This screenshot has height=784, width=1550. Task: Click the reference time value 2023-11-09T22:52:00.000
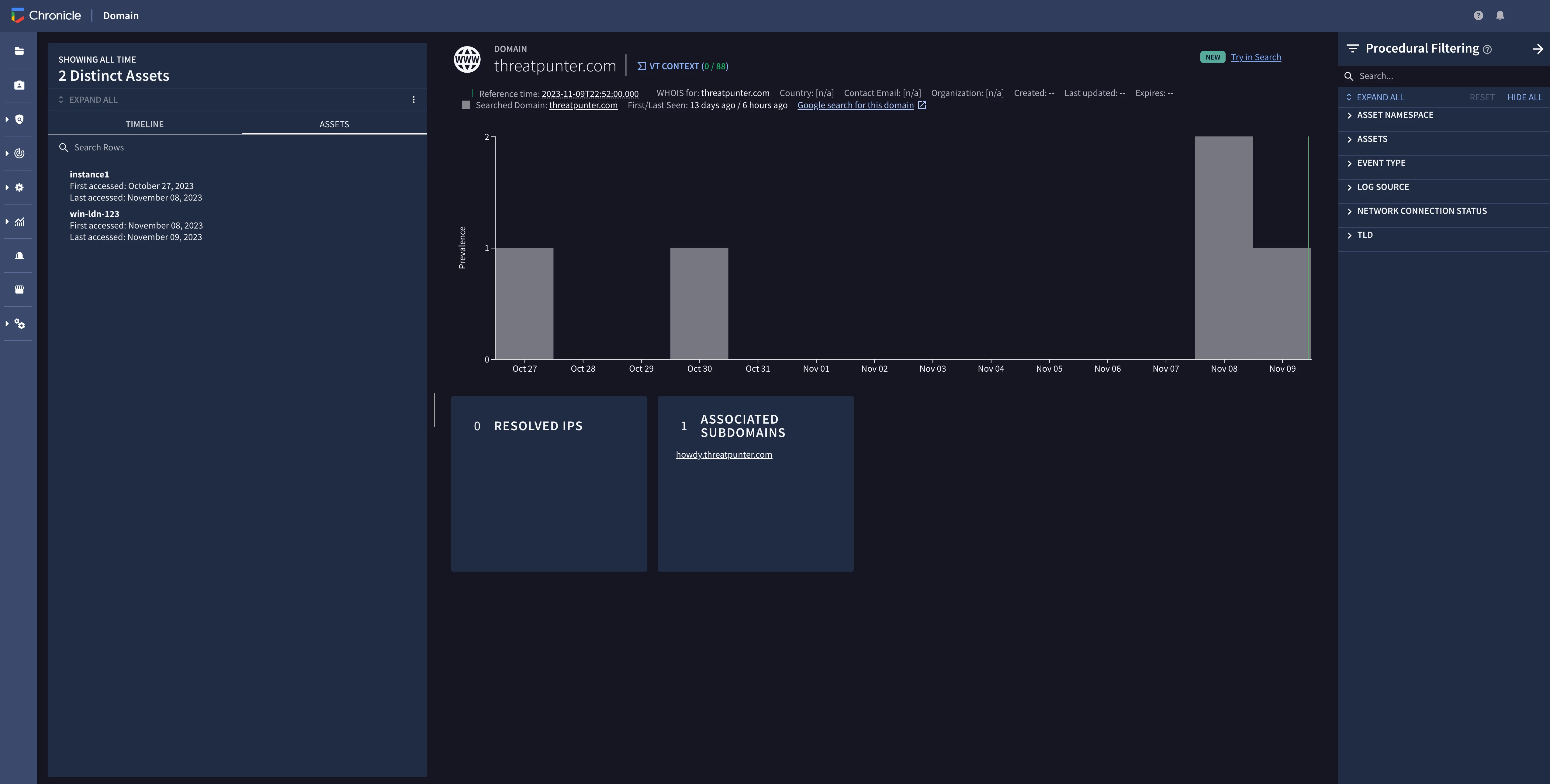point(590,94)
